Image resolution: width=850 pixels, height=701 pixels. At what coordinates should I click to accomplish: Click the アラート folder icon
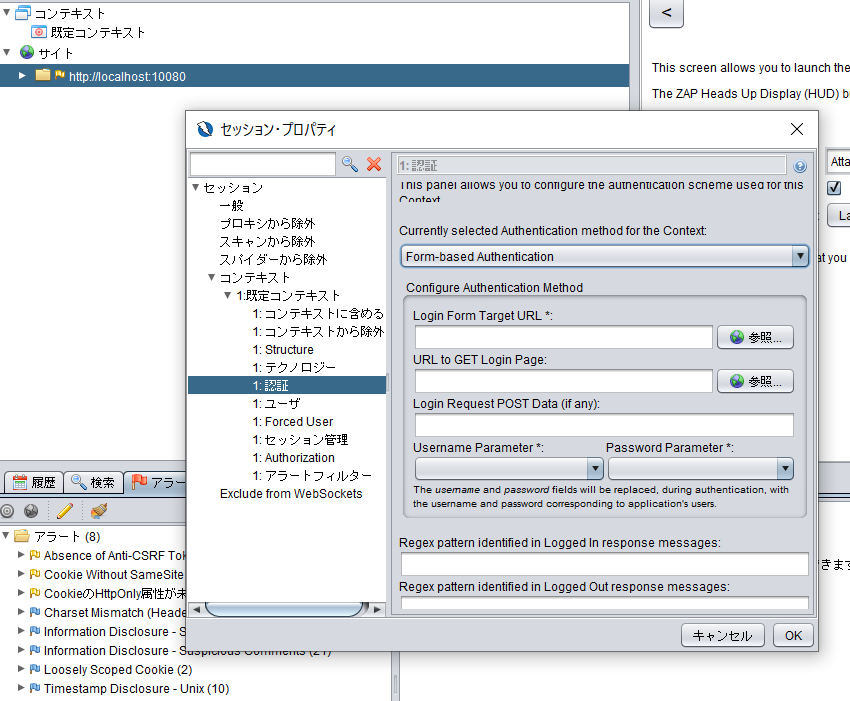pyautogui.click(x=22, y=536)
